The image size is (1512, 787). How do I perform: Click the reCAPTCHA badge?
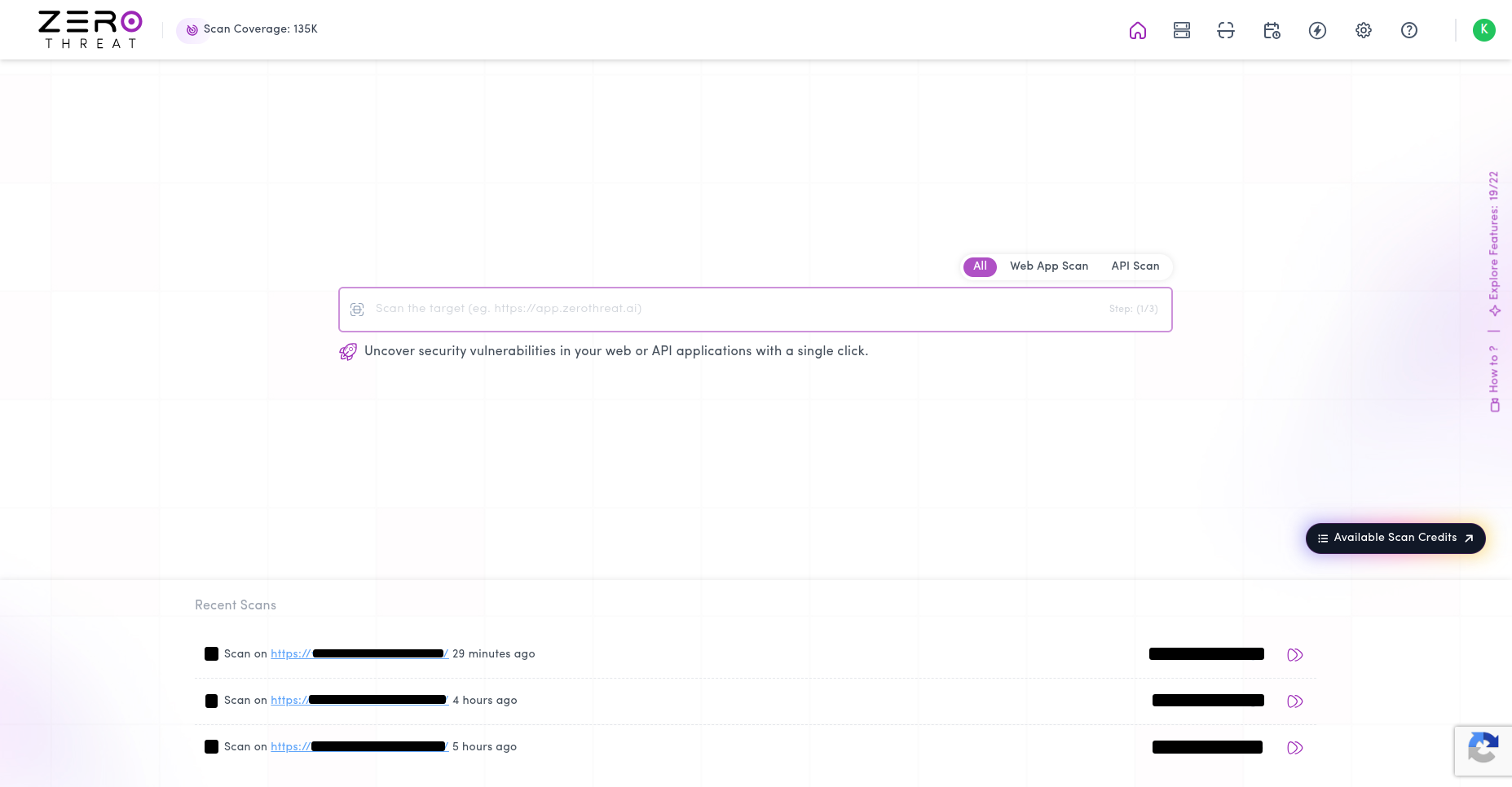pos(1483,750)
